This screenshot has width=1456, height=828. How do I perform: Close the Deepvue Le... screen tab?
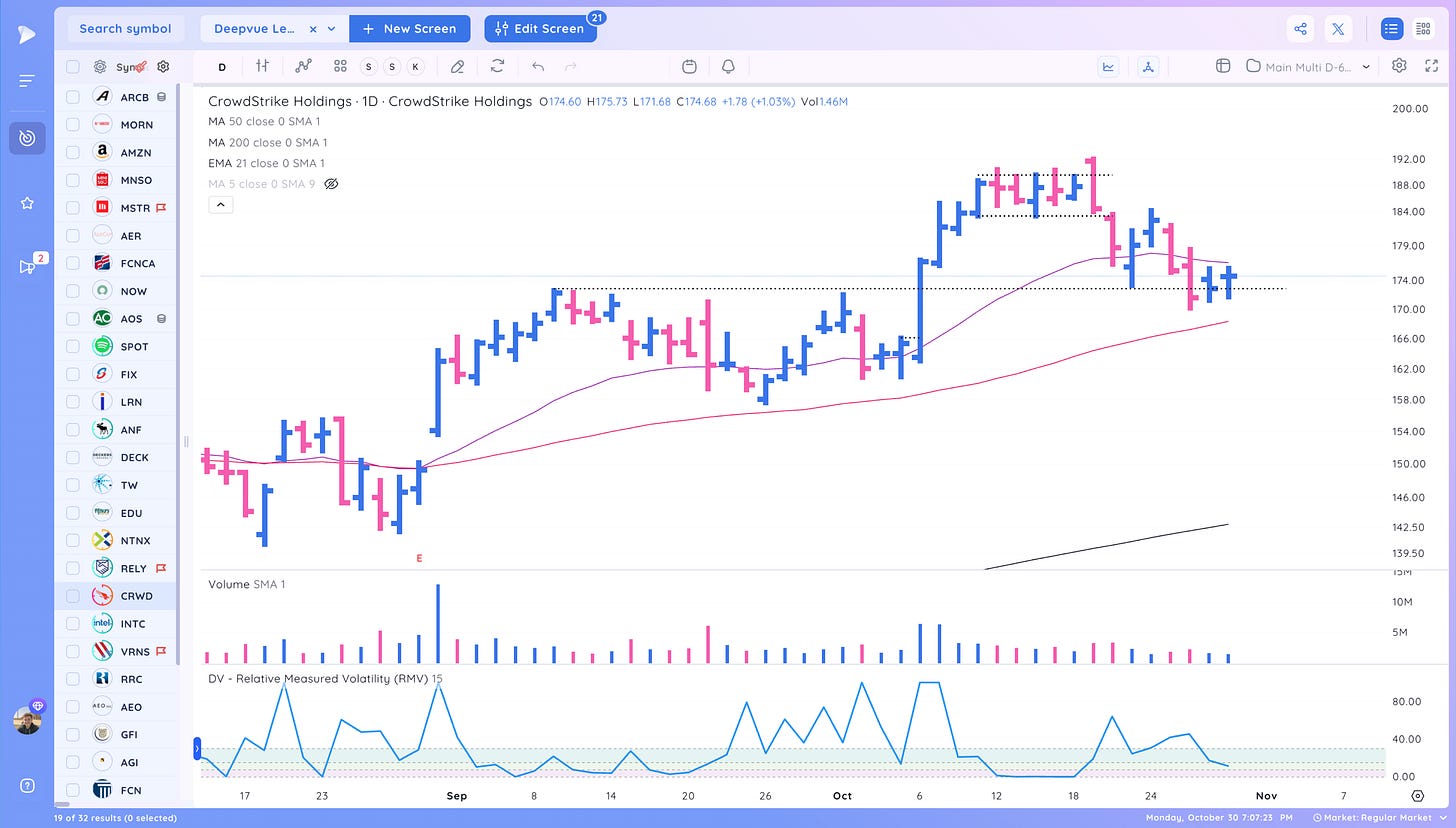(313, 29)
